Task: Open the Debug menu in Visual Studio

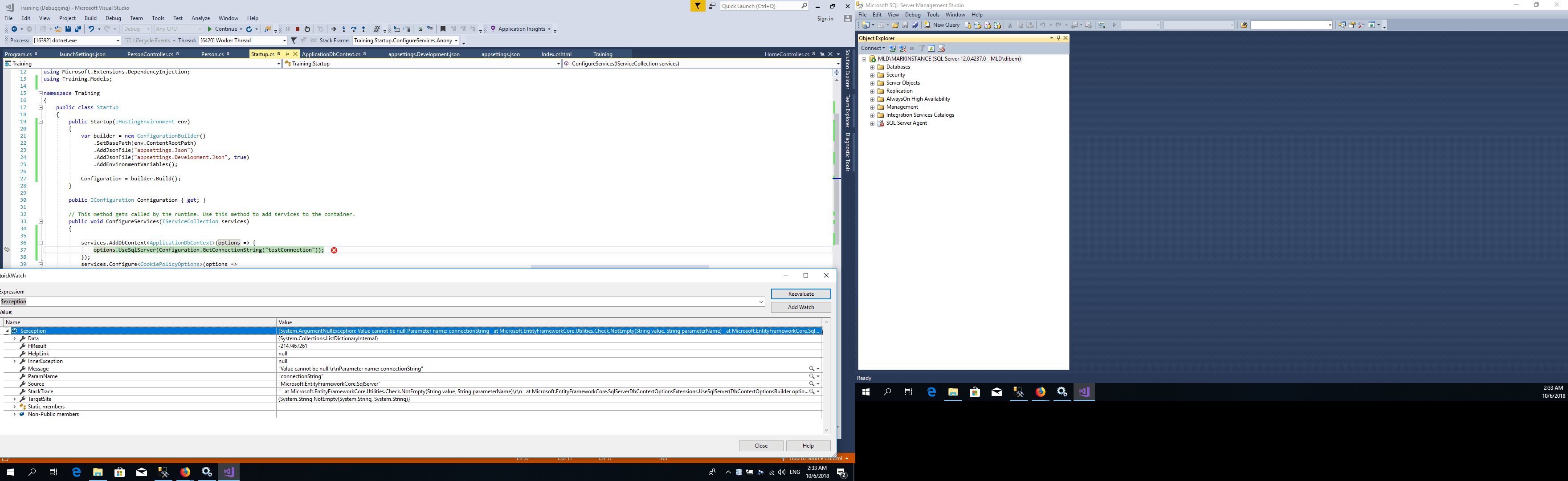Action: pos(113,18)
